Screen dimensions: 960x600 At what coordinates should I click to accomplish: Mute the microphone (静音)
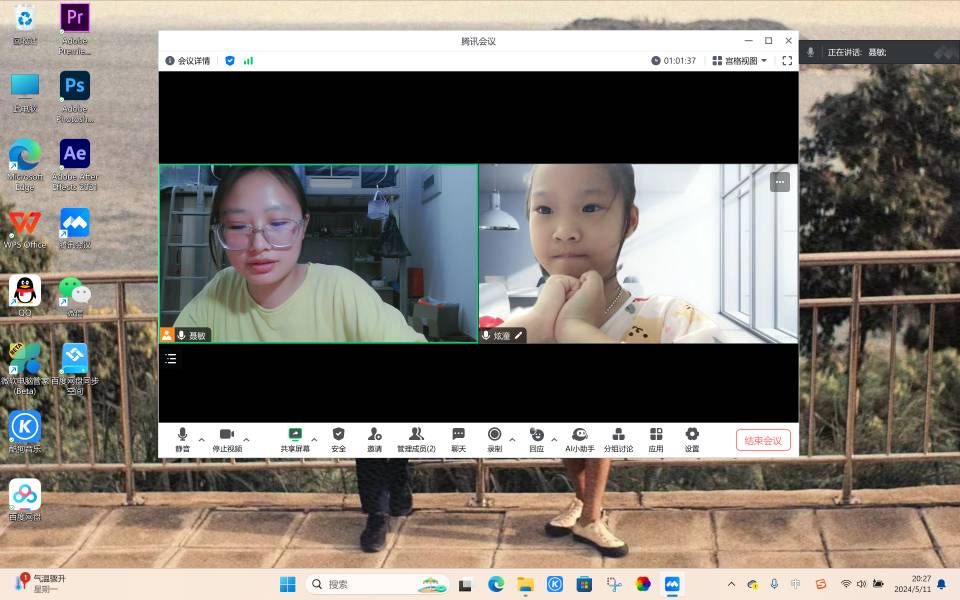tap(182, 439)
